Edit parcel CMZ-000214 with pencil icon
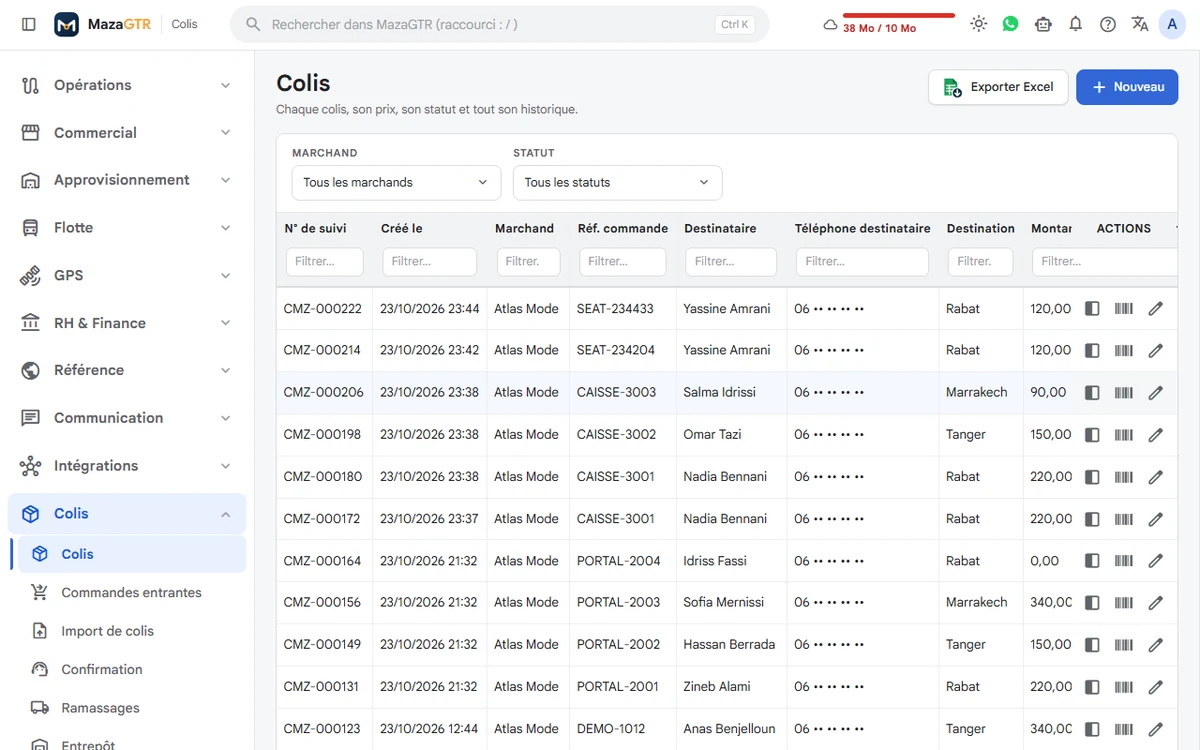Image resolution: width=1200 pixels, height=750 pixels. pyautogui.click(x=1156, y=350)
